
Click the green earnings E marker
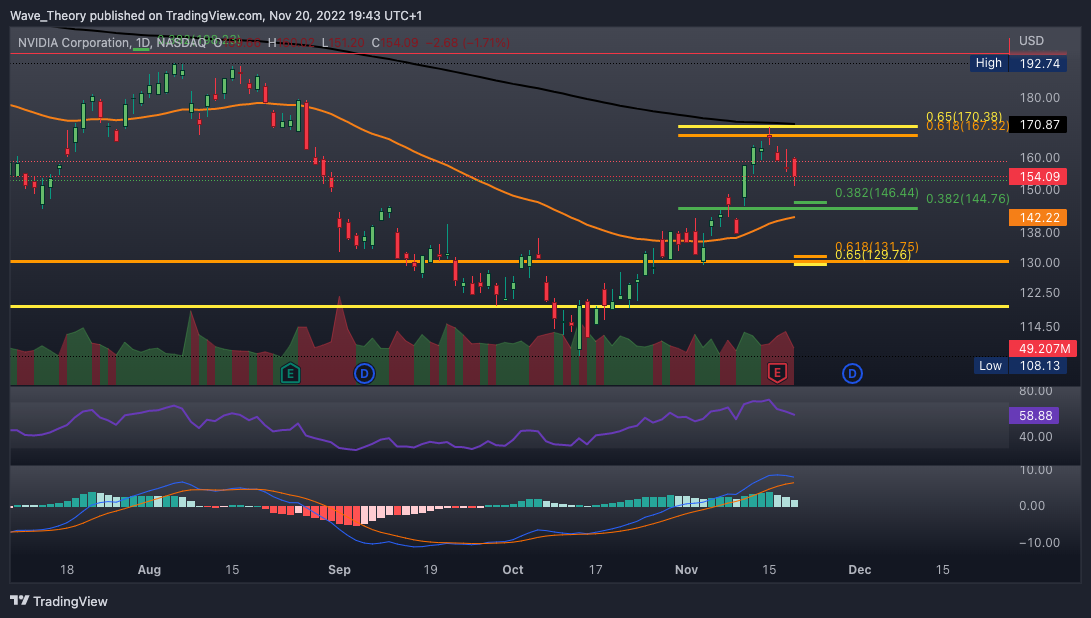click(x=290, y=374)
